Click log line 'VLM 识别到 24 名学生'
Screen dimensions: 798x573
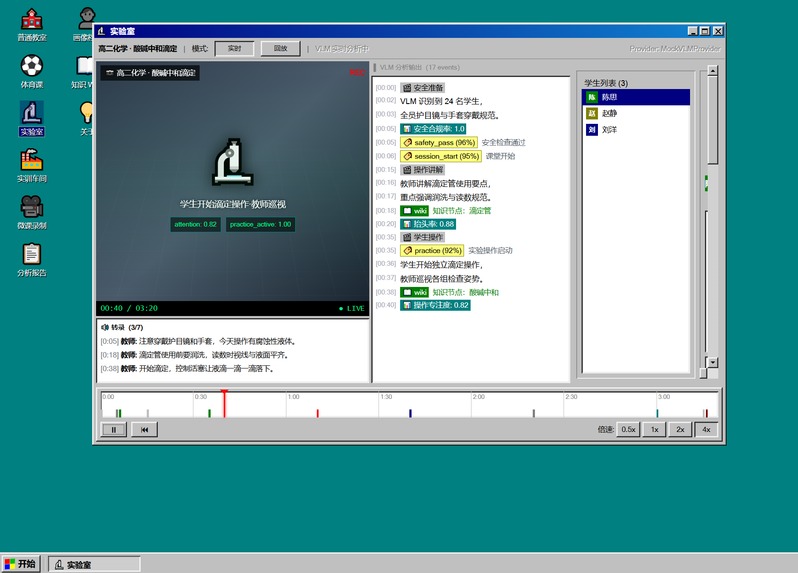pyautogui.click(x=441, y=101)
